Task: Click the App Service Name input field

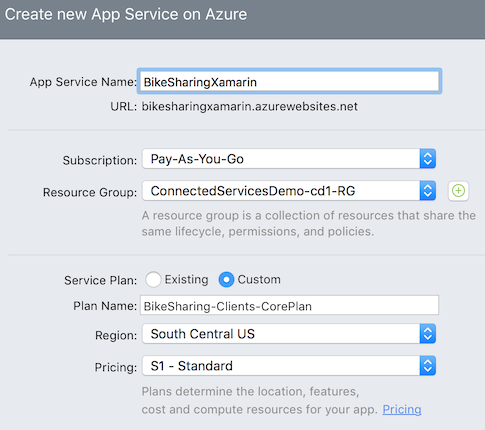Action: (289, 81)
